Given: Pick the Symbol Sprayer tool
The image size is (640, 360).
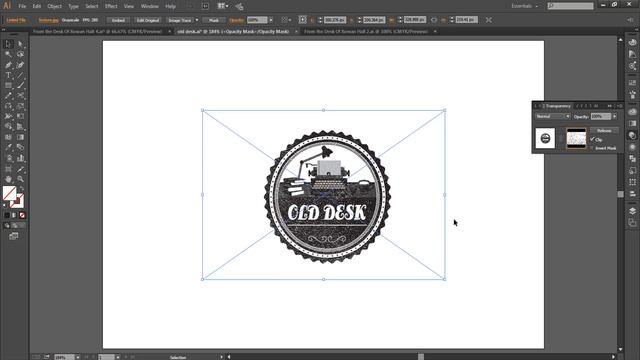Looking at the screenshot, I should [x=8, y=158].
